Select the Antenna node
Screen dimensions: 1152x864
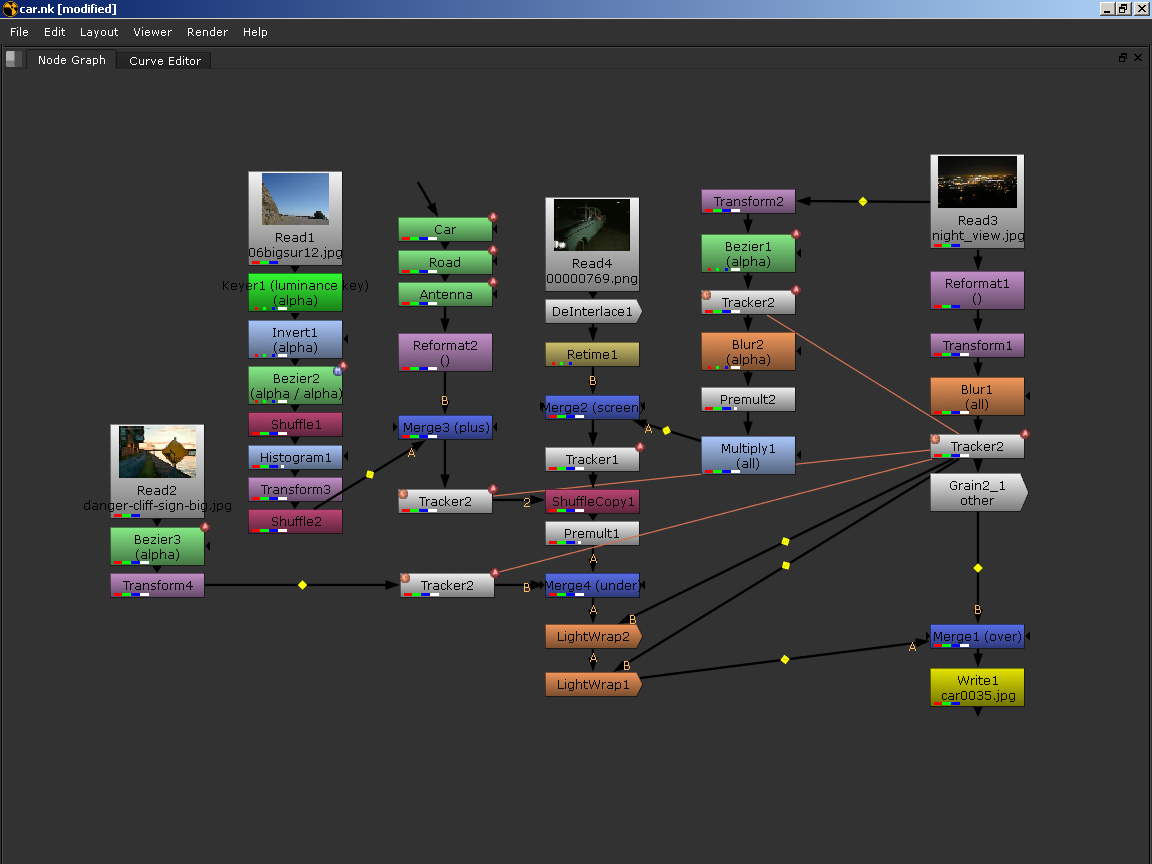445,295
